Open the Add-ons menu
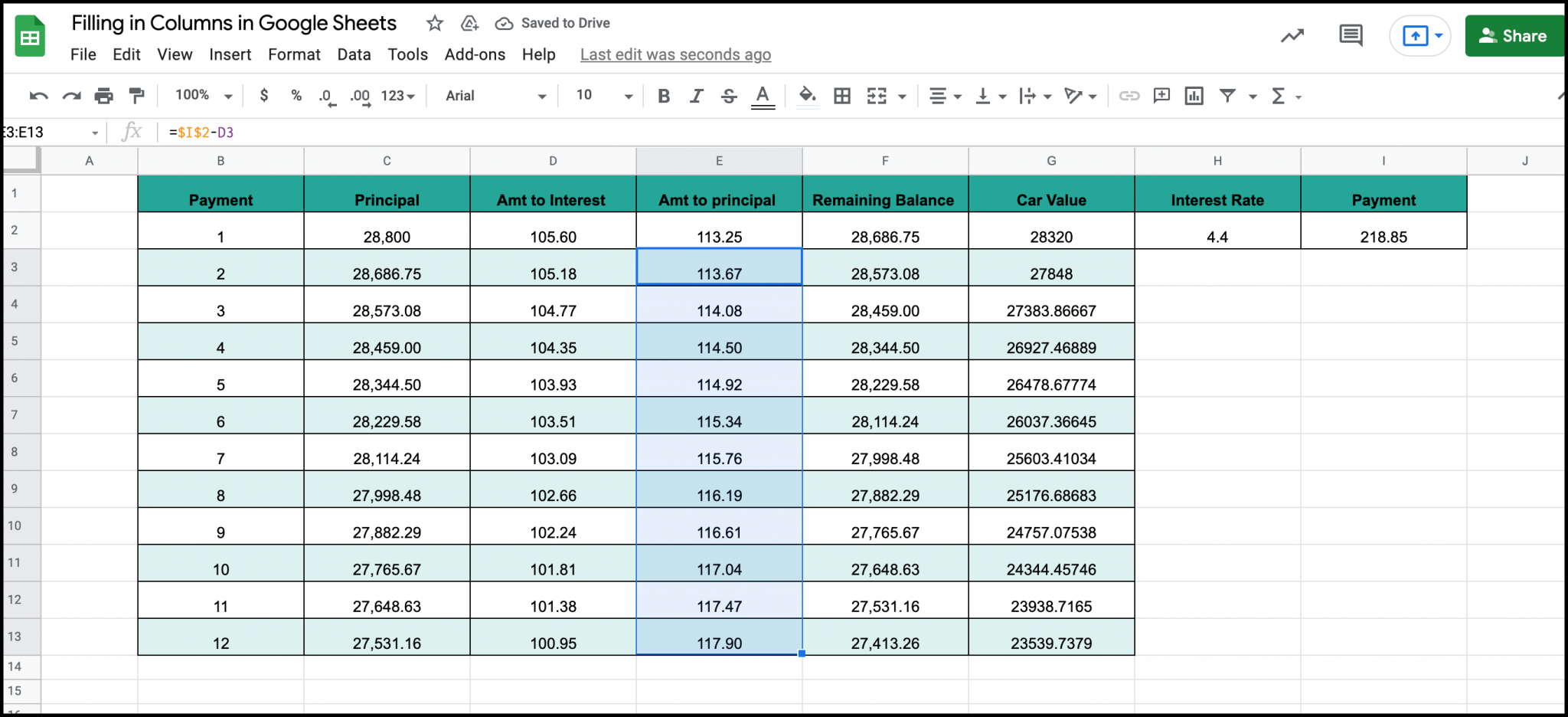1568x717 pixels. 475,54
